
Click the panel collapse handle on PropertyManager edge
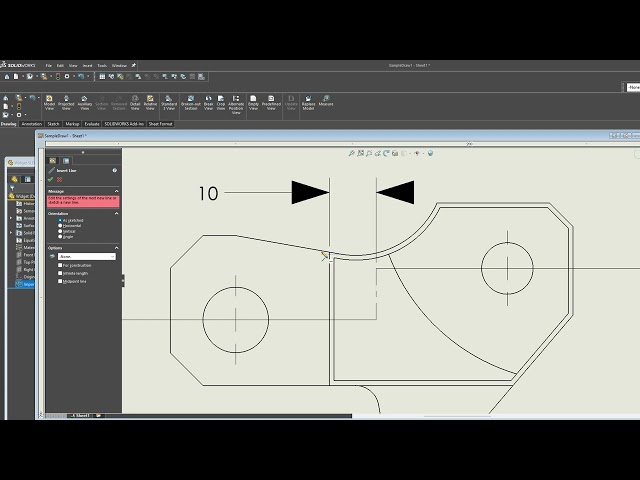123,280
